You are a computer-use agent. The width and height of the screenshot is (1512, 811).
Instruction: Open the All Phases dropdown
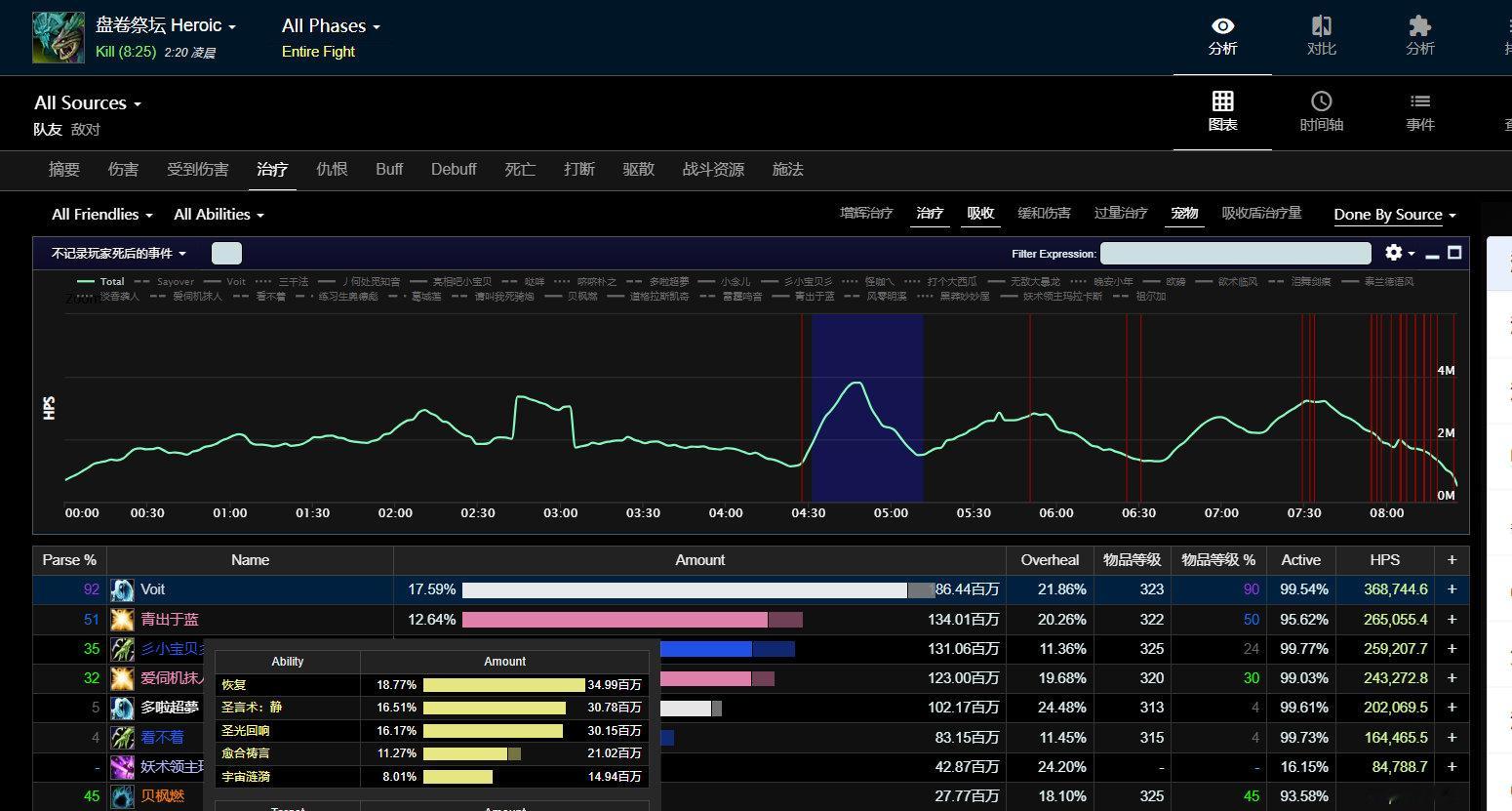[x=331, y=25]
